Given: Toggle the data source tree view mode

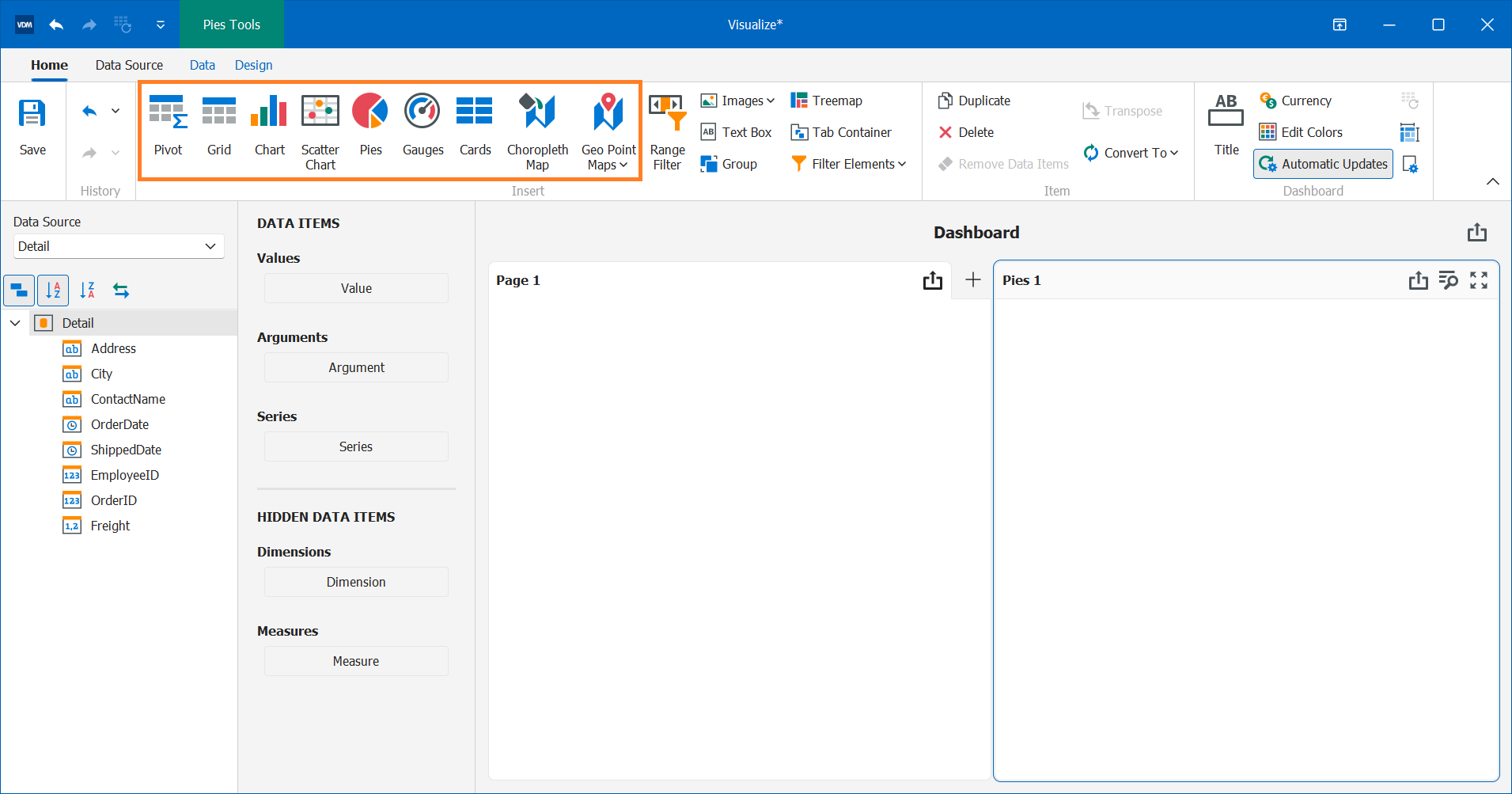Looking at the screenshot, I should [19, 291].
